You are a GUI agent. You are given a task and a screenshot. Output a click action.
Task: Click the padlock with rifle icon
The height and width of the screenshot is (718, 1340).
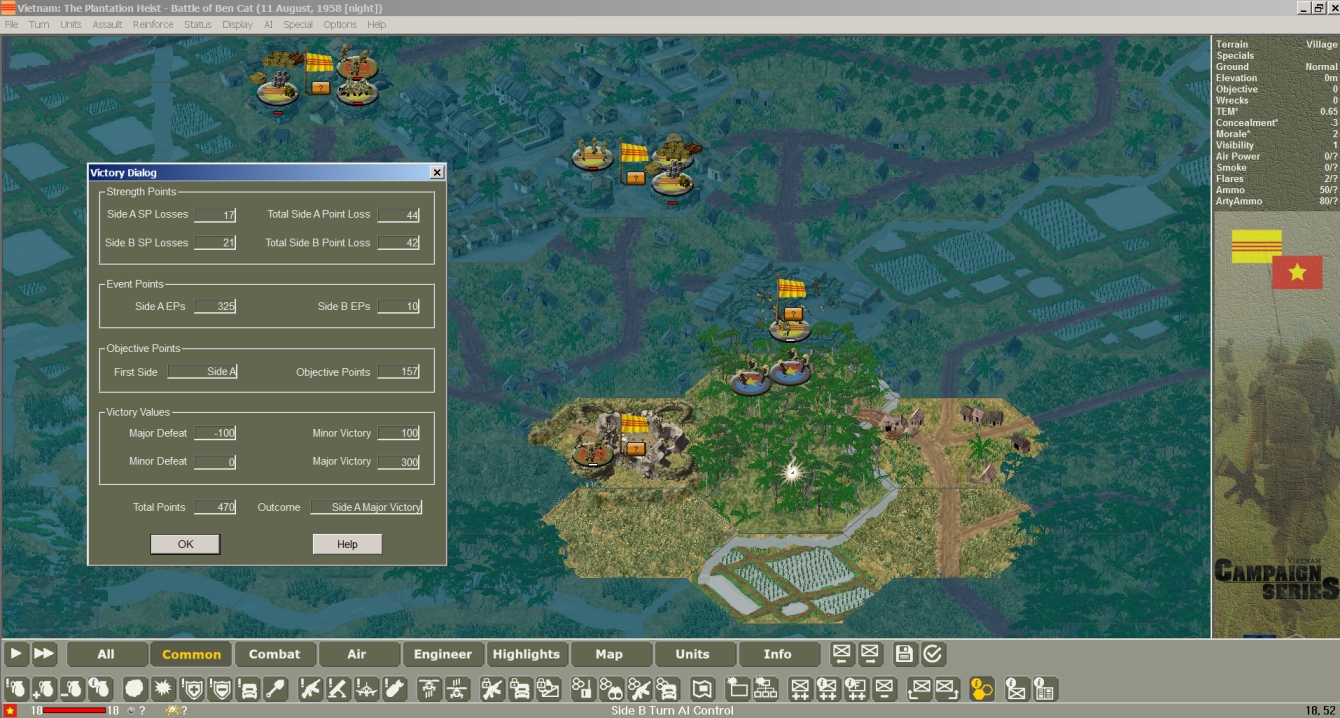[491, 689]
